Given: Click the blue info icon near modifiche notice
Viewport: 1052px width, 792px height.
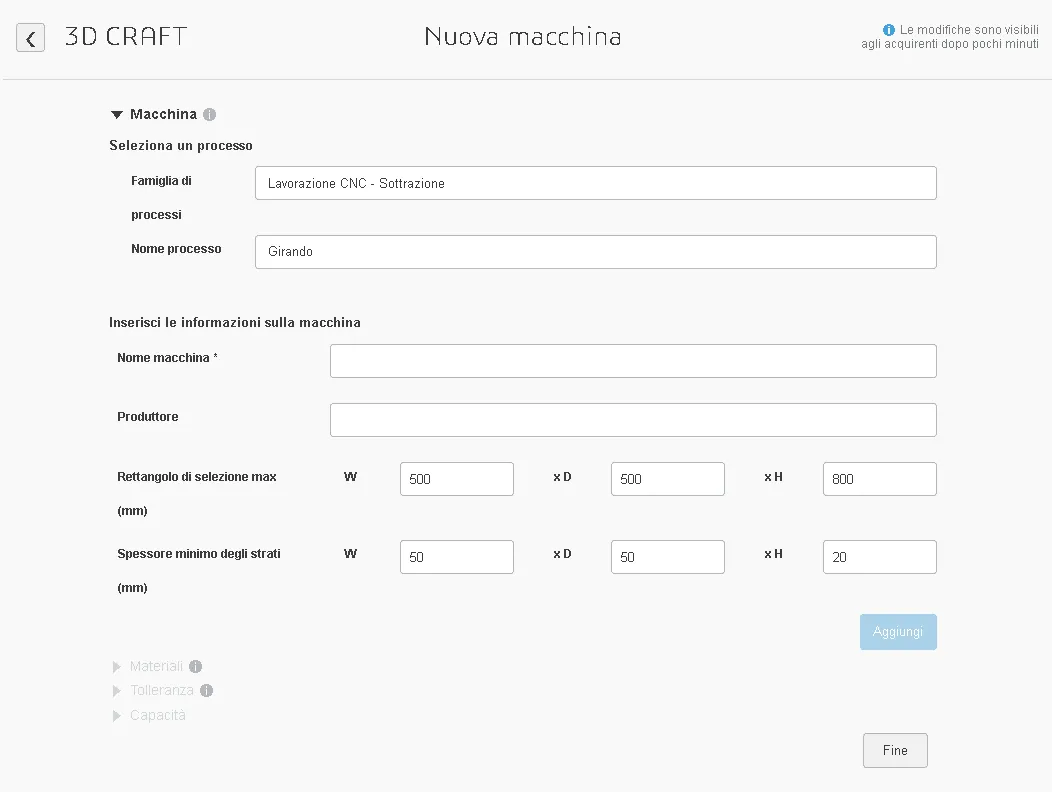Looking at the screenshot, I should click(x=888, y=30).
